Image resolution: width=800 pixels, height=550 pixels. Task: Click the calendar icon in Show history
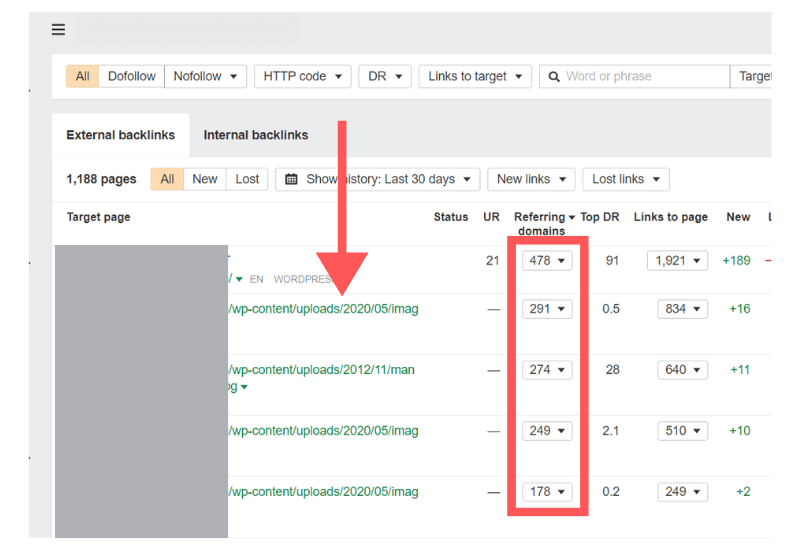[x=291, y=179]
